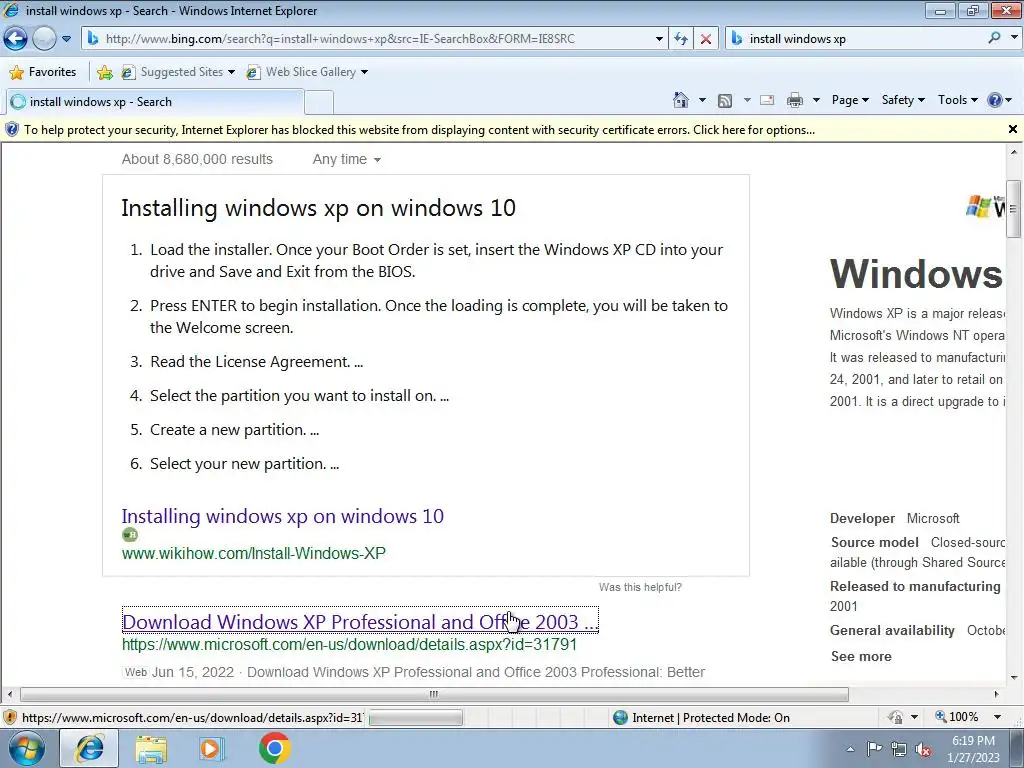Open the Home button dropdown arrow
Viewport: 1024px width, 768px height.
702,100
